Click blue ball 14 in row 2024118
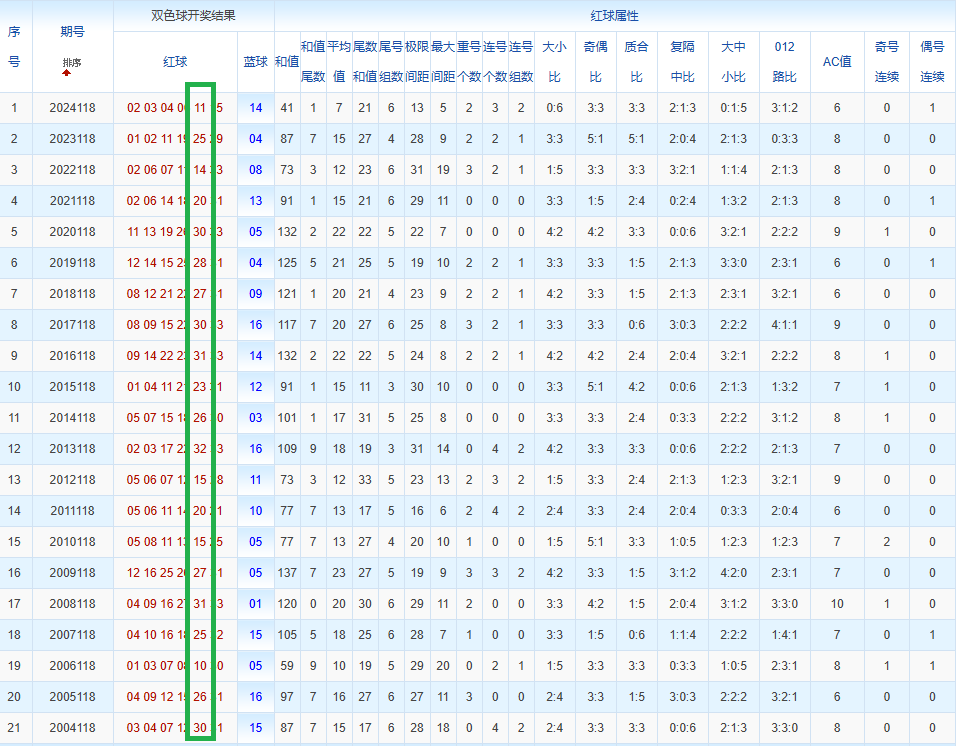This screenshot has width=957, height=746. (x=256, y=108)
